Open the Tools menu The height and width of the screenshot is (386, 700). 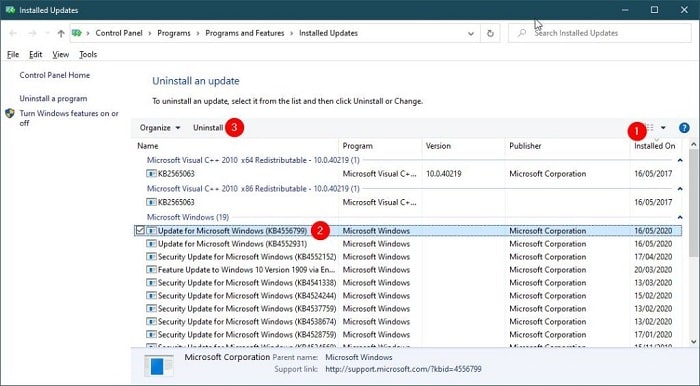88,54
